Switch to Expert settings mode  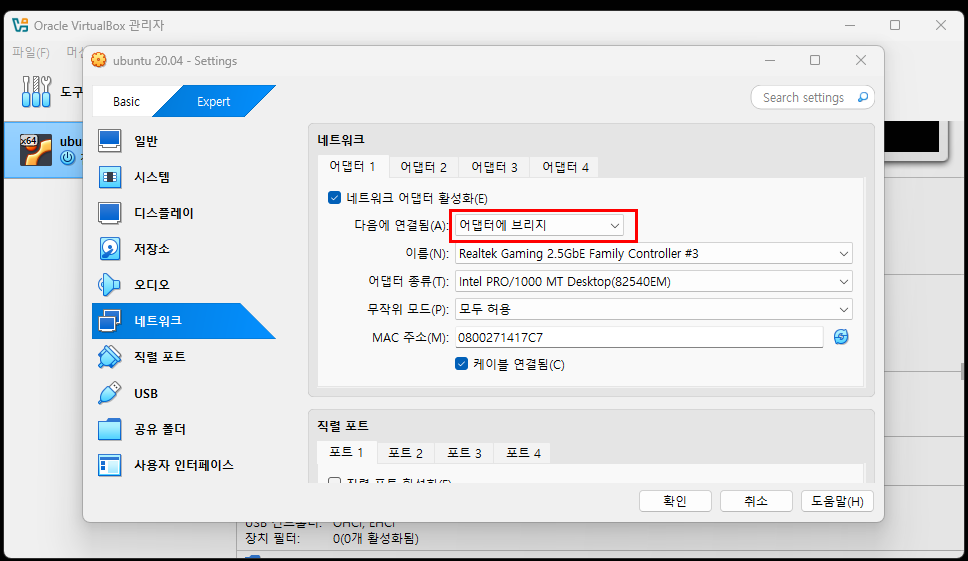[x=214, y=101]
